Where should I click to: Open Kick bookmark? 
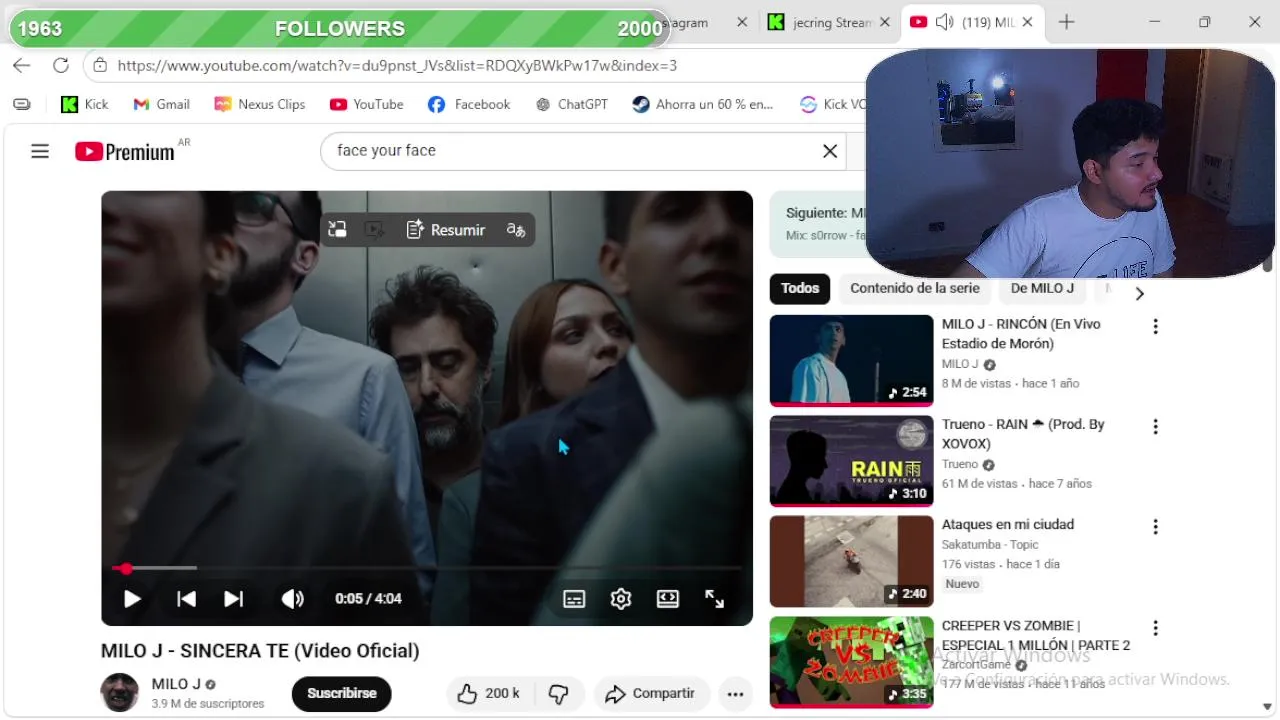click(x=85, y=104)
